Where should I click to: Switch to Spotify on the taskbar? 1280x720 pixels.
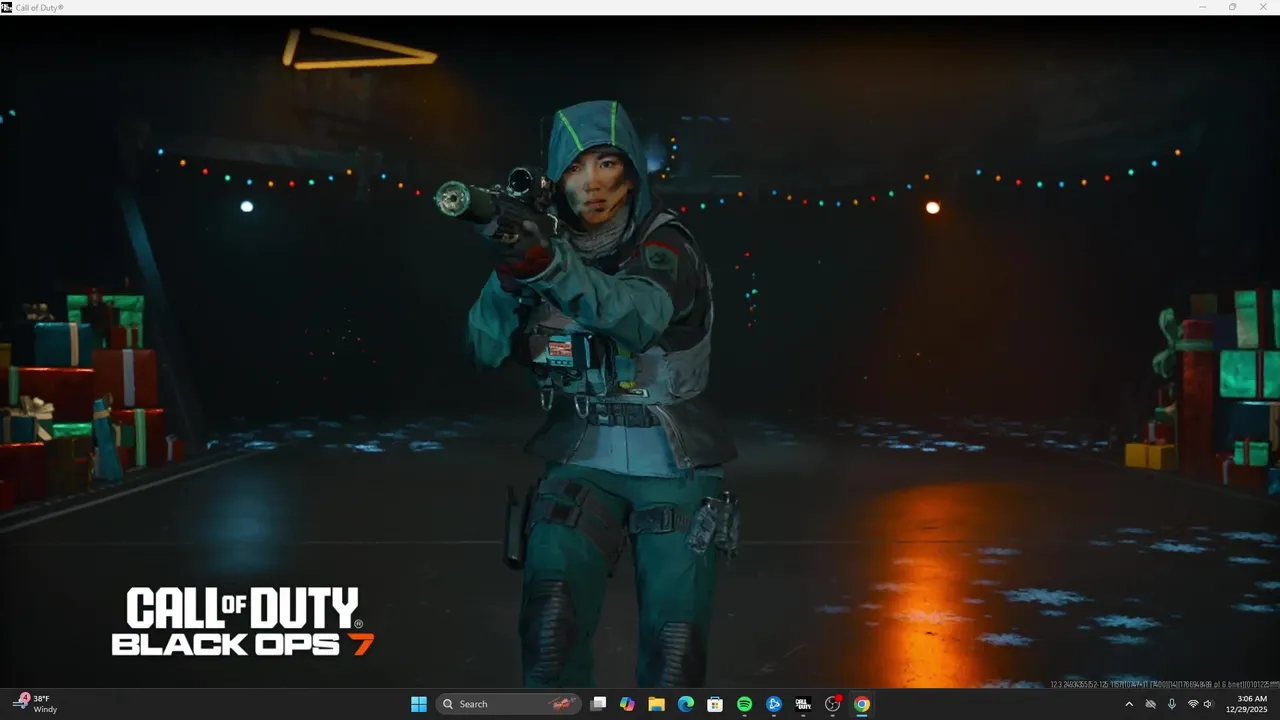pyautogui.click(x=745, y=704)
